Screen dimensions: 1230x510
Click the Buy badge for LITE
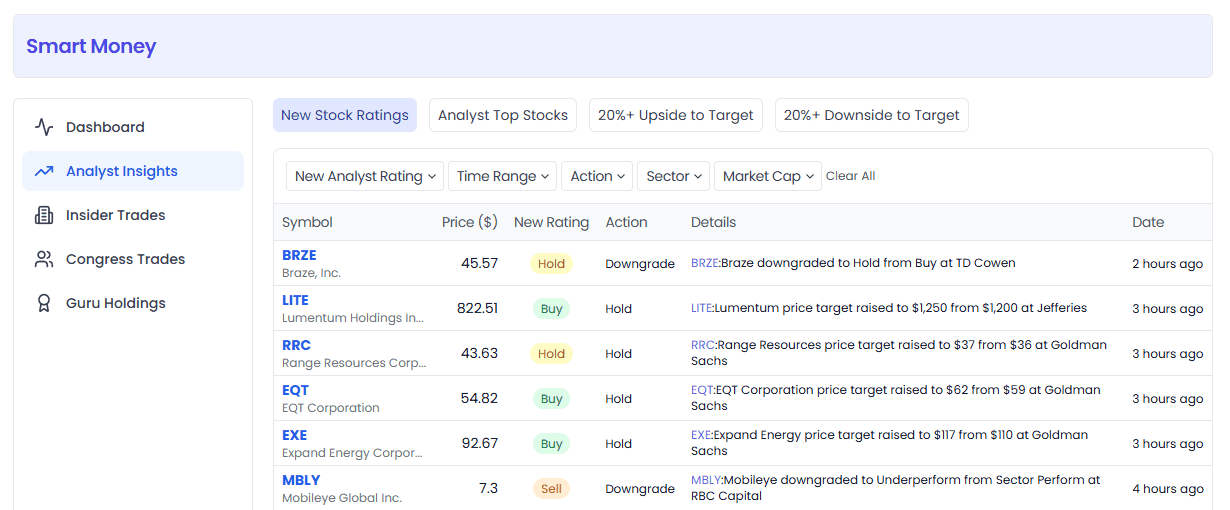pyautogui.click(x=551, y=309)
